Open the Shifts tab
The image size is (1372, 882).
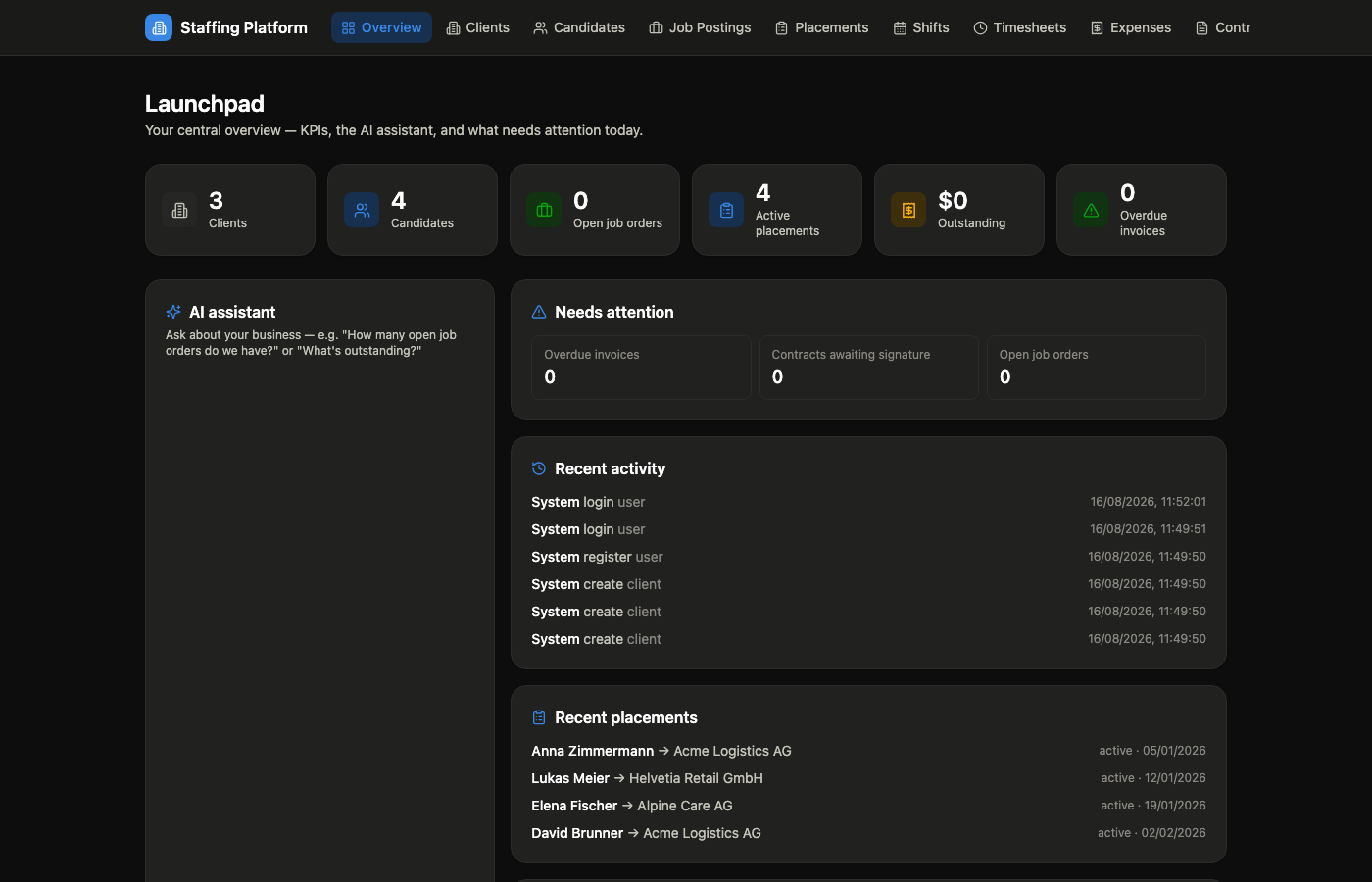click(921, 27)
